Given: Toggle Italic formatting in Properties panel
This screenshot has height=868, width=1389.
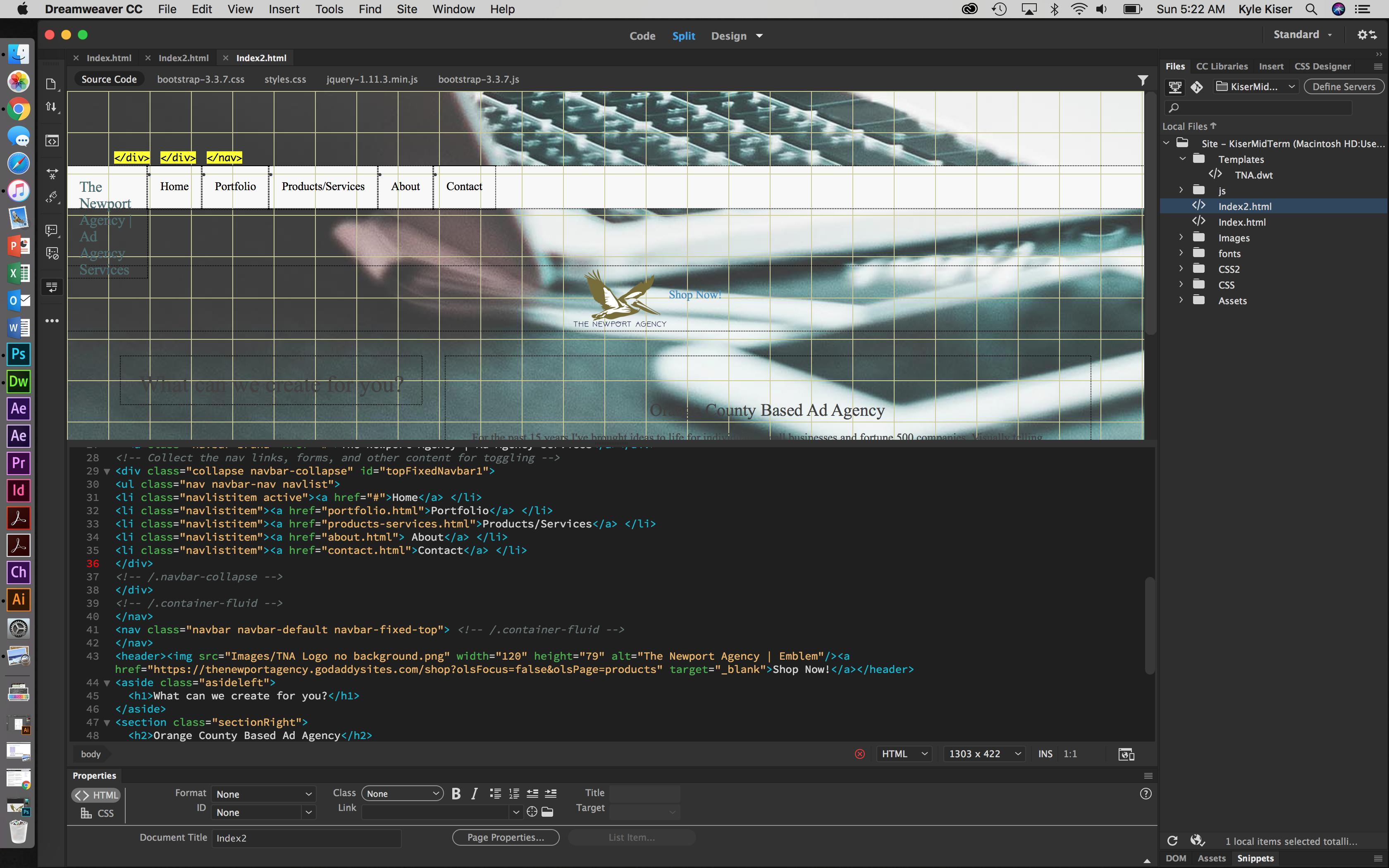Looking at the screenshot, I should 474,793.
